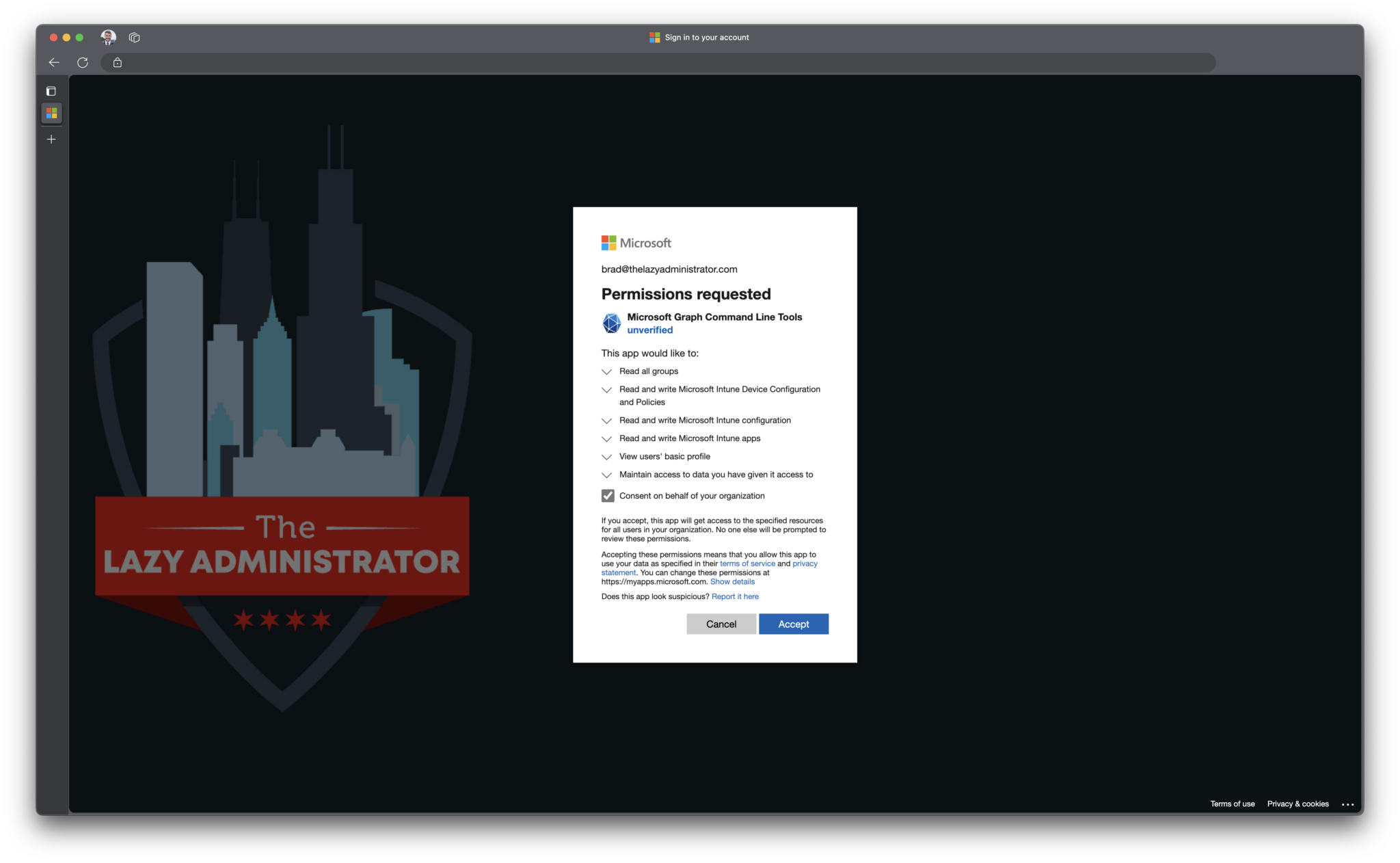Click the Sign in to your account title
Viewport: 1400px width, 863px height.
click(x=707, y=38)
